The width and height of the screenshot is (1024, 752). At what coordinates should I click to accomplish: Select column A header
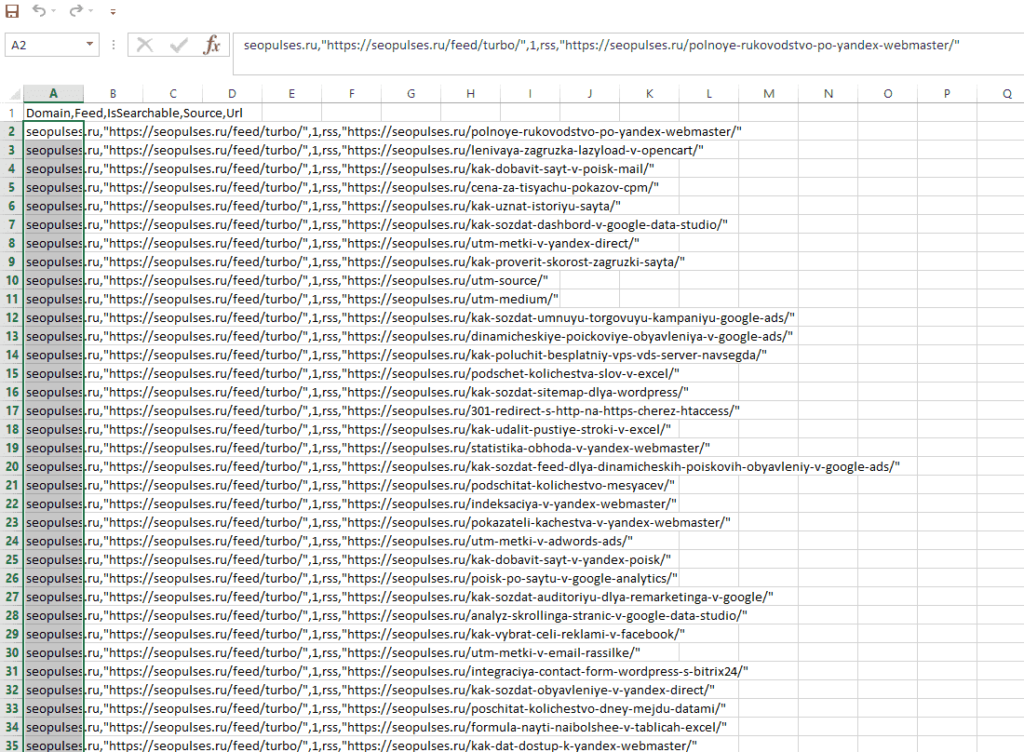pos(54,94)
